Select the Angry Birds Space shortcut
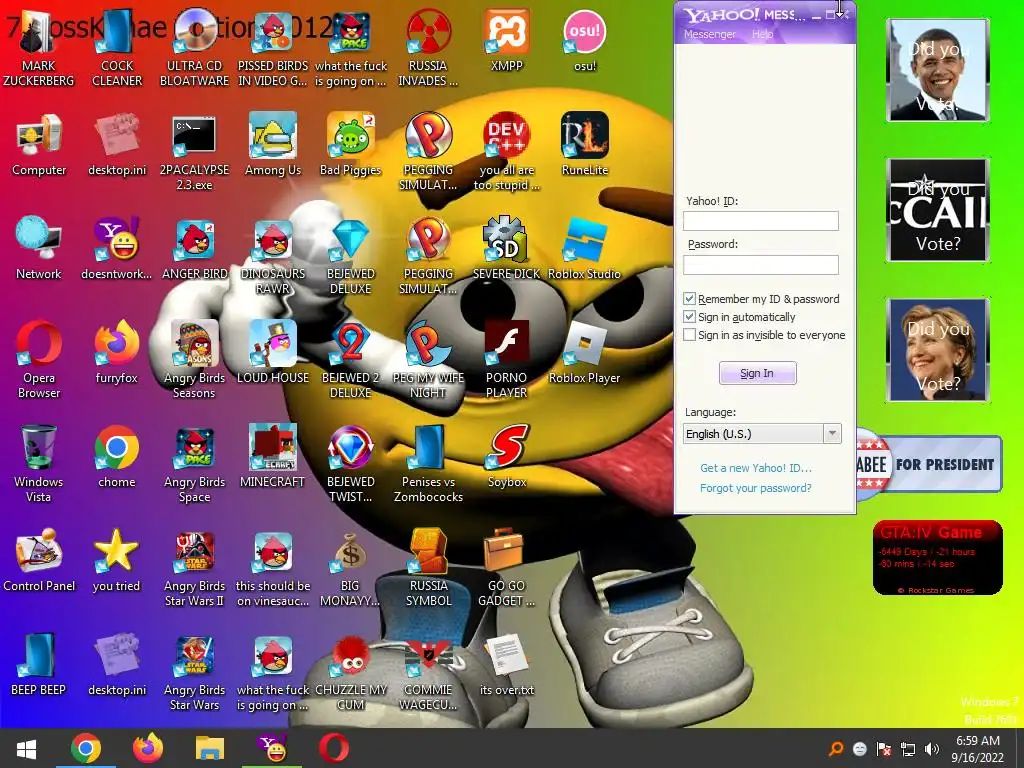1024x768 pixels. click(x=195, y=464)
